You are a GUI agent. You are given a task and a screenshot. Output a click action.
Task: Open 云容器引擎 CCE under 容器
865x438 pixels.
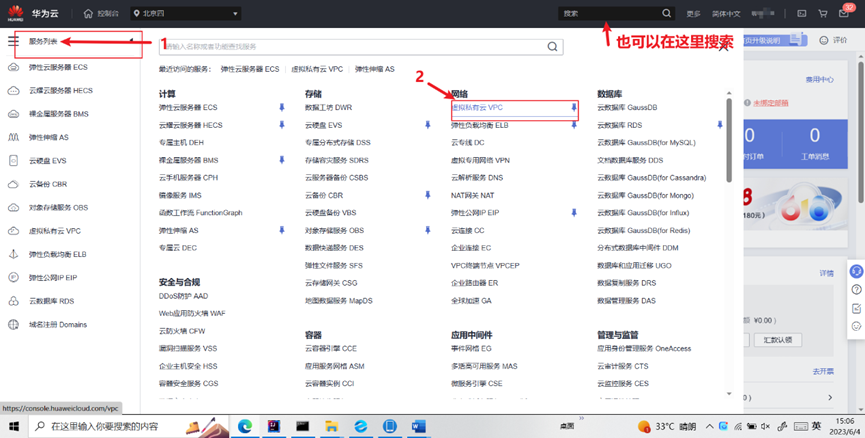tap(331, 348)
